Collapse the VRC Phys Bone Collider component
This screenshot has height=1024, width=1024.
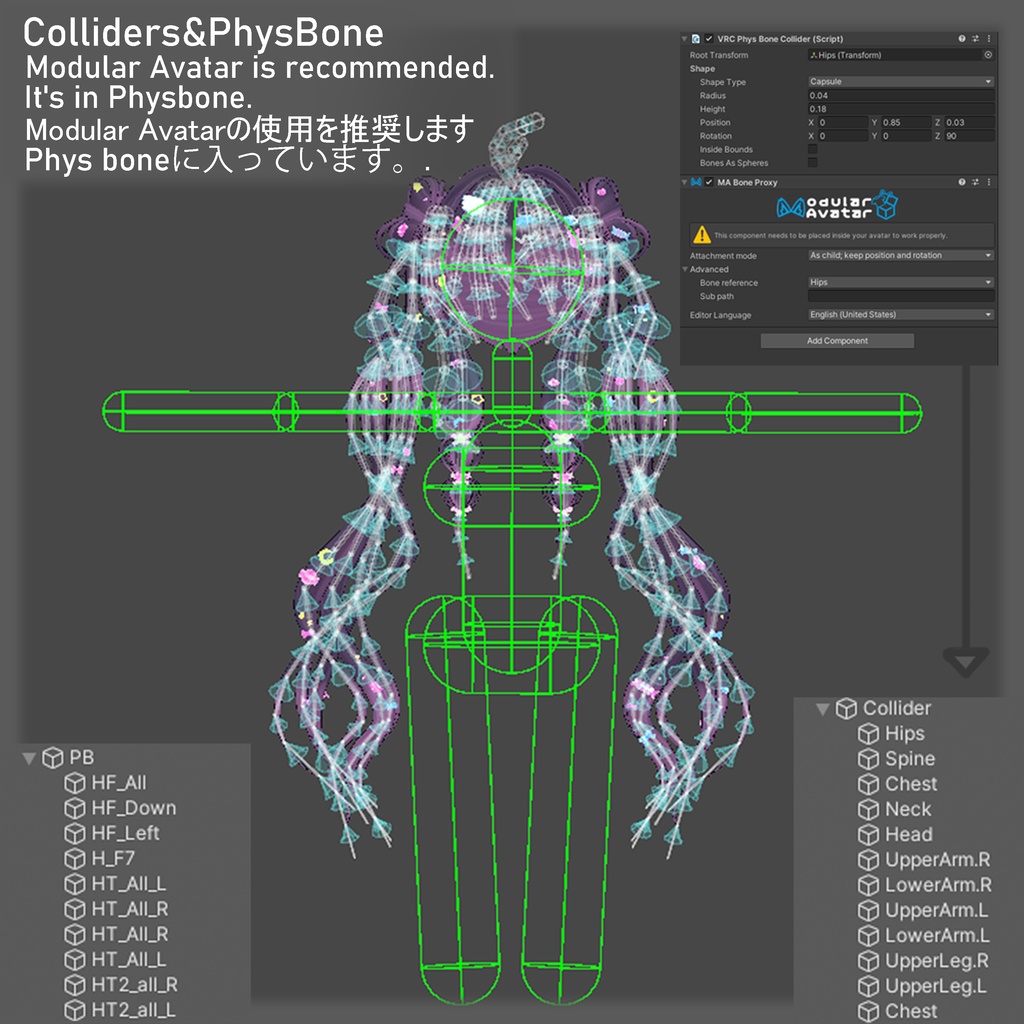(684, 39)
